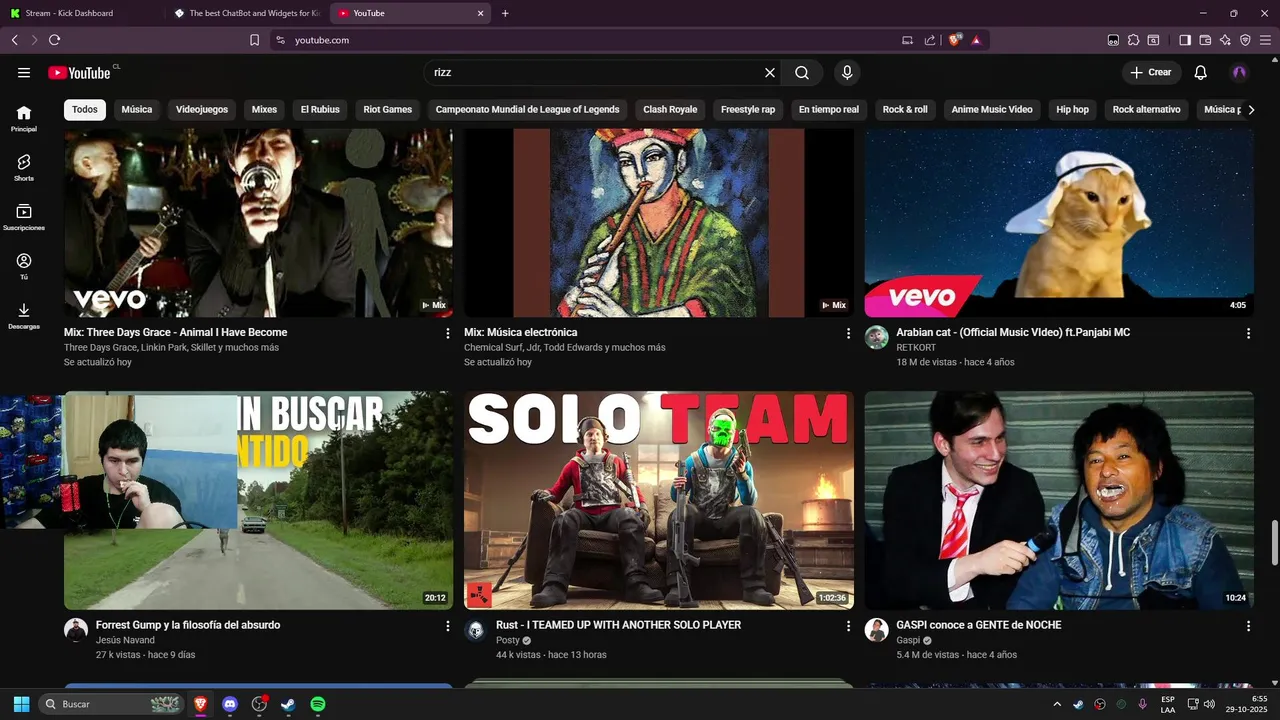Bookmark this page in address bar
1280x720 pixels.
(254, 40)
